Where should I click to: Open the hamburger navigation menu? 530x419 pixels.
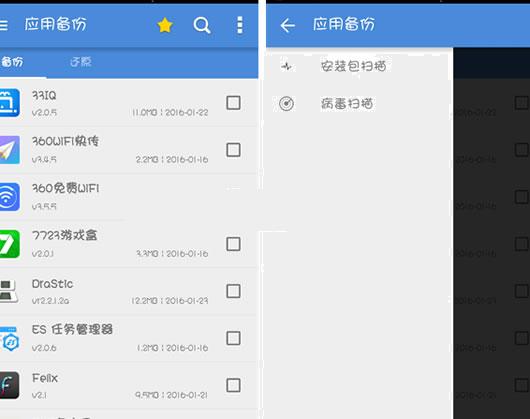tap(3, 25)
